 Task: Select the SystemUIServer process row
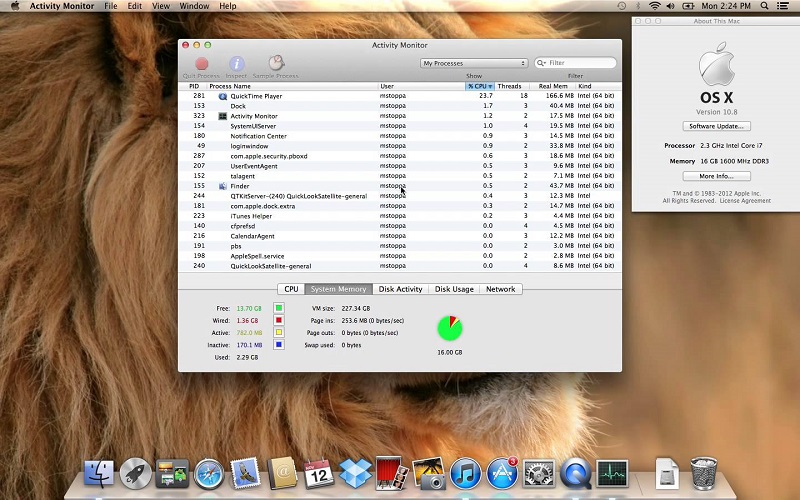pyautogui.click(x=399, y=126)
